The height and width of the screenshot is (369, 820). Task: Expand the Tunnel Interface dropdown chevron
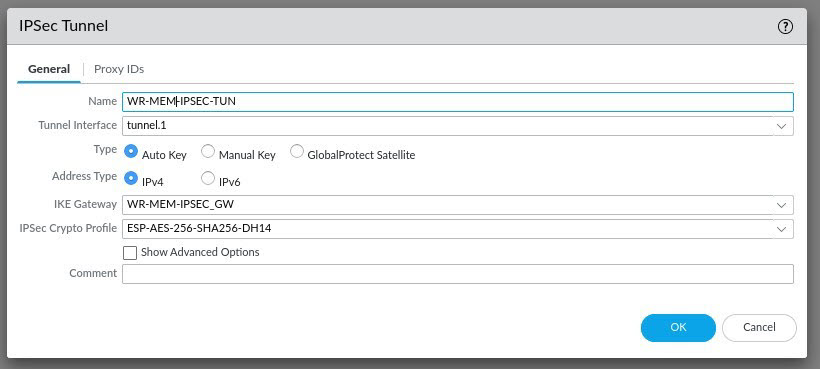(x=781, y=126)
